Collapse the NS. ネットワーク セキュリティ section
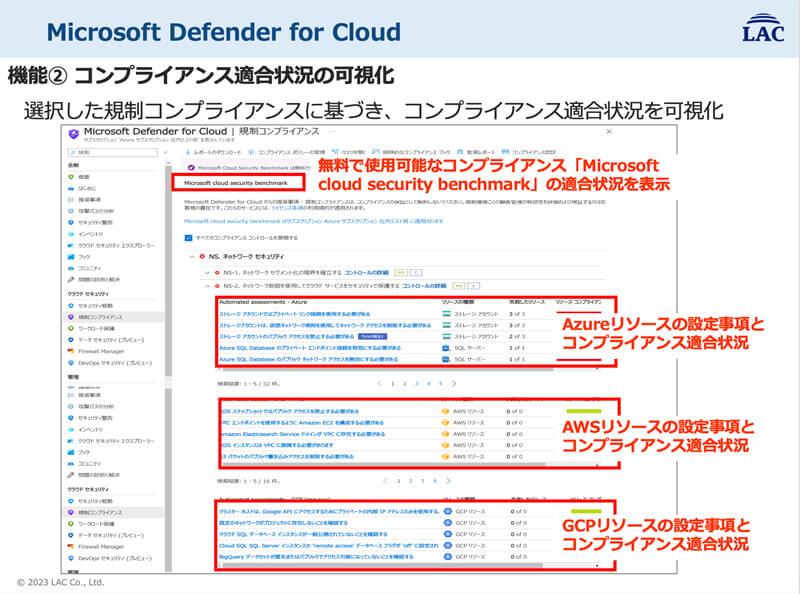This screenshot has height=594, width=800. (192, 257)
